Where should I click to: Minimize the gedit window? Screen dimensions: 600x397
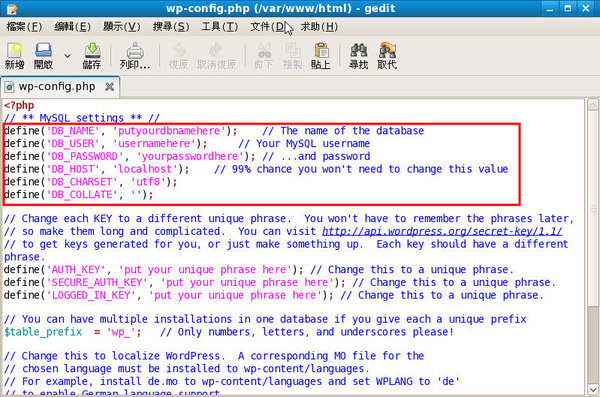pyautogui.click(x=550, y=8)
